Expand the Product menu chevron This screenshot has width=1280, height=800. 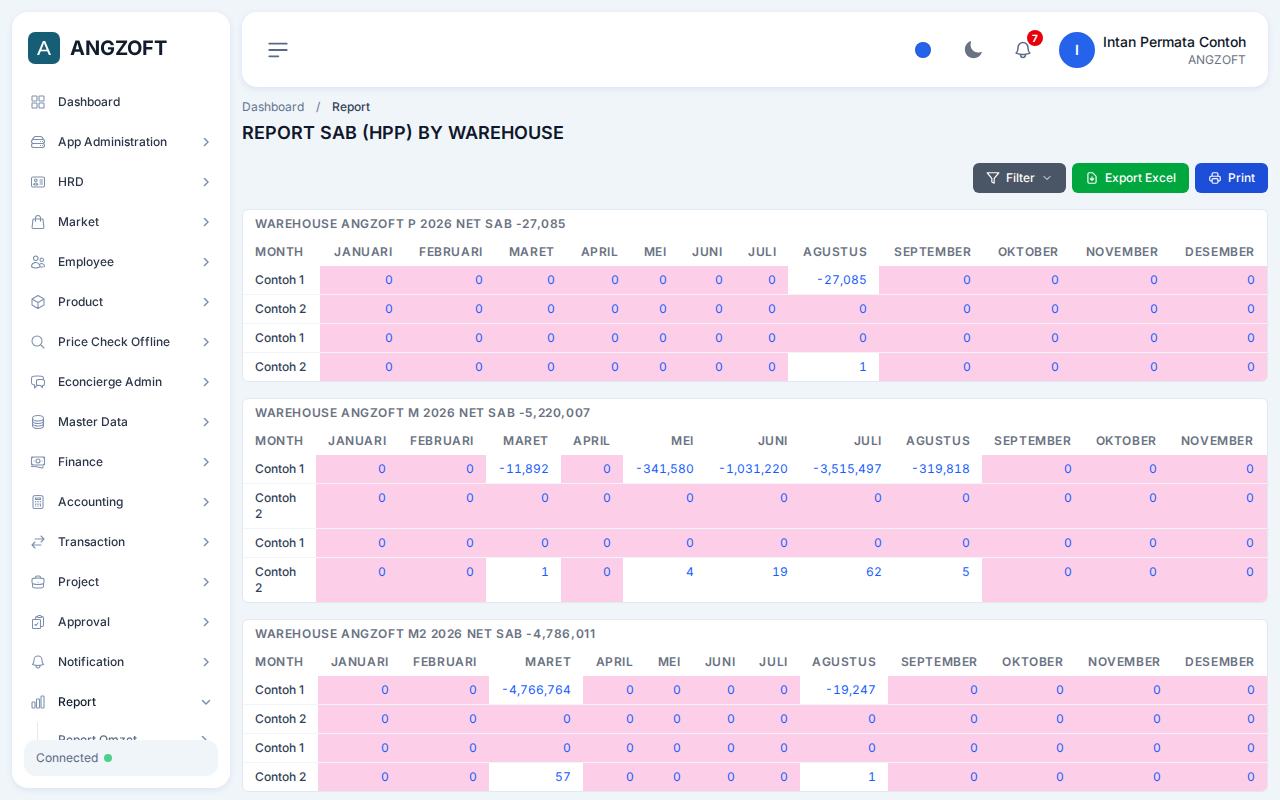pyautogui.click(x=206, y=302)
